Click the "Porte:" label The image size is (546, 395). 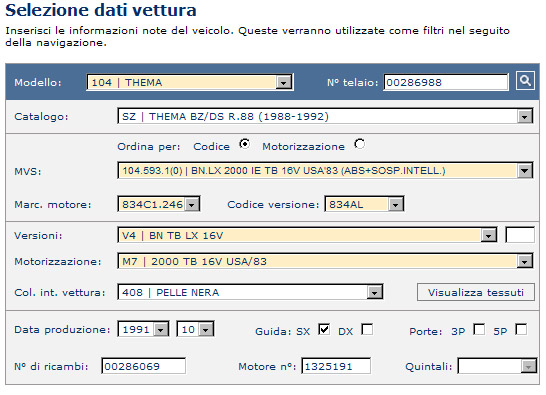tap(426, 331)
